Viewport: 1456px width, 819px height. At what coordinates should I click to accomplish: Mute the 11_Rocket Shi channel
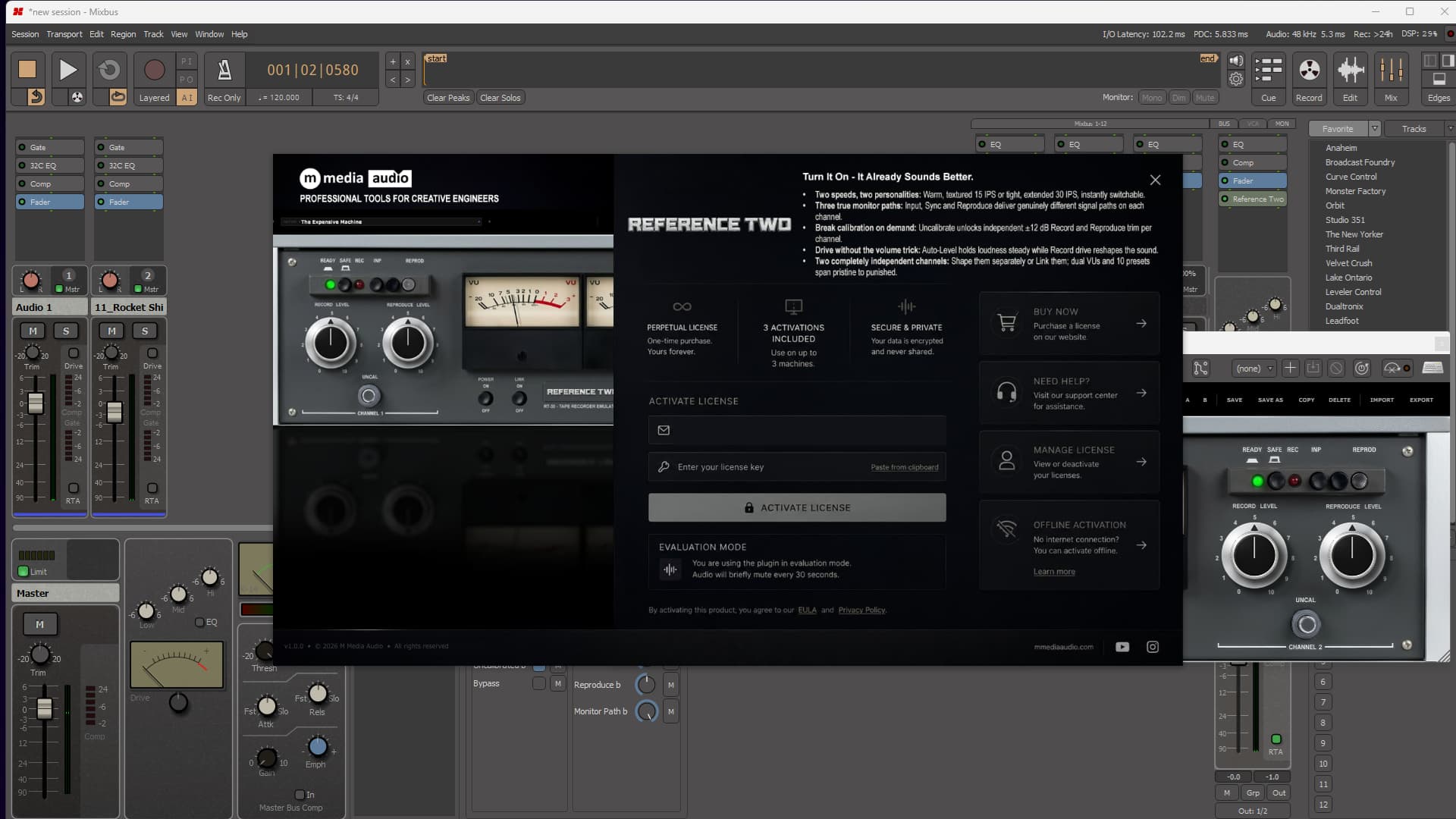111,331
